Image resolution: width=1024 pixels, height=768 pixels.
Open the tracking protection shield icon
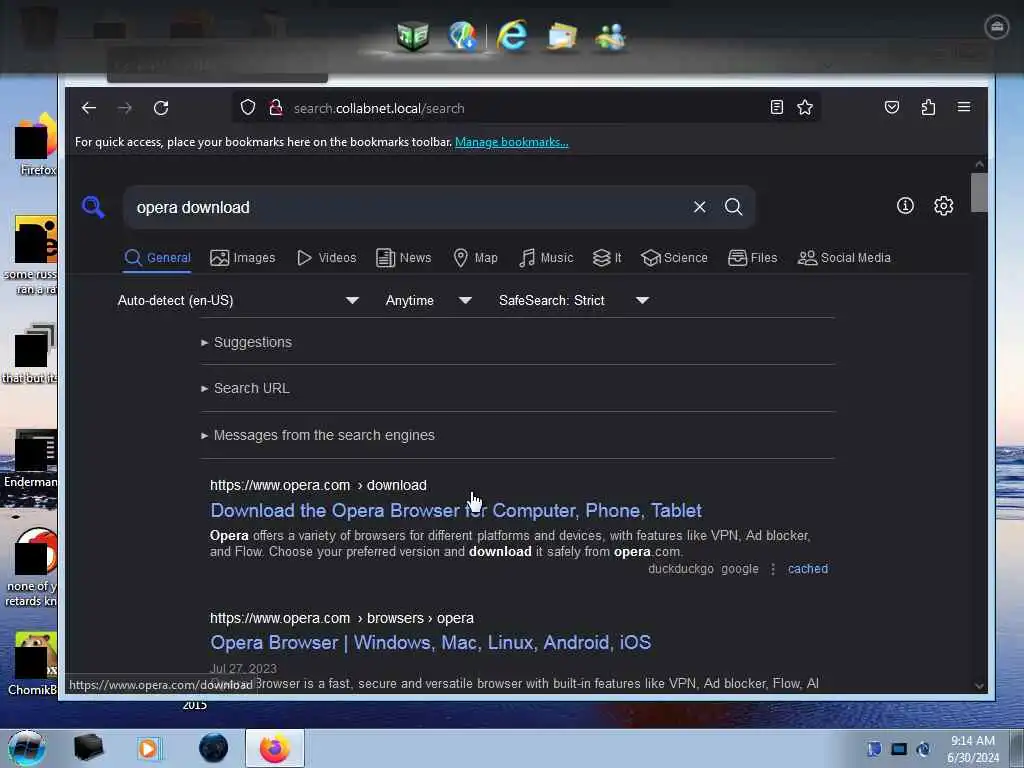(x=248, y=107)
